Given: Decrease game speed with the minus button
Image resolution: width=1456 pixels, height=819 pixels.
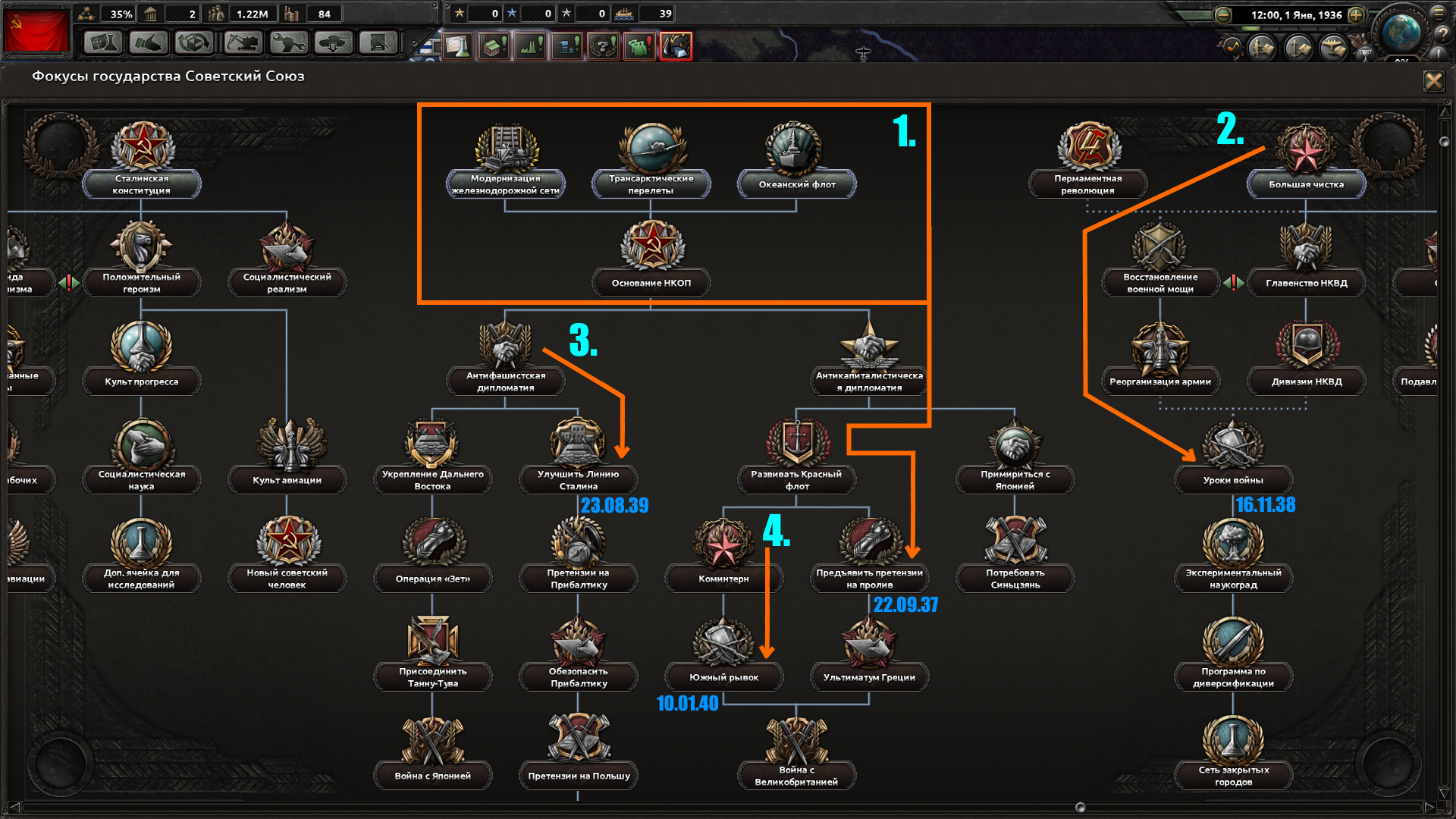Looking at the screenshot, I should click(1222, 15).
